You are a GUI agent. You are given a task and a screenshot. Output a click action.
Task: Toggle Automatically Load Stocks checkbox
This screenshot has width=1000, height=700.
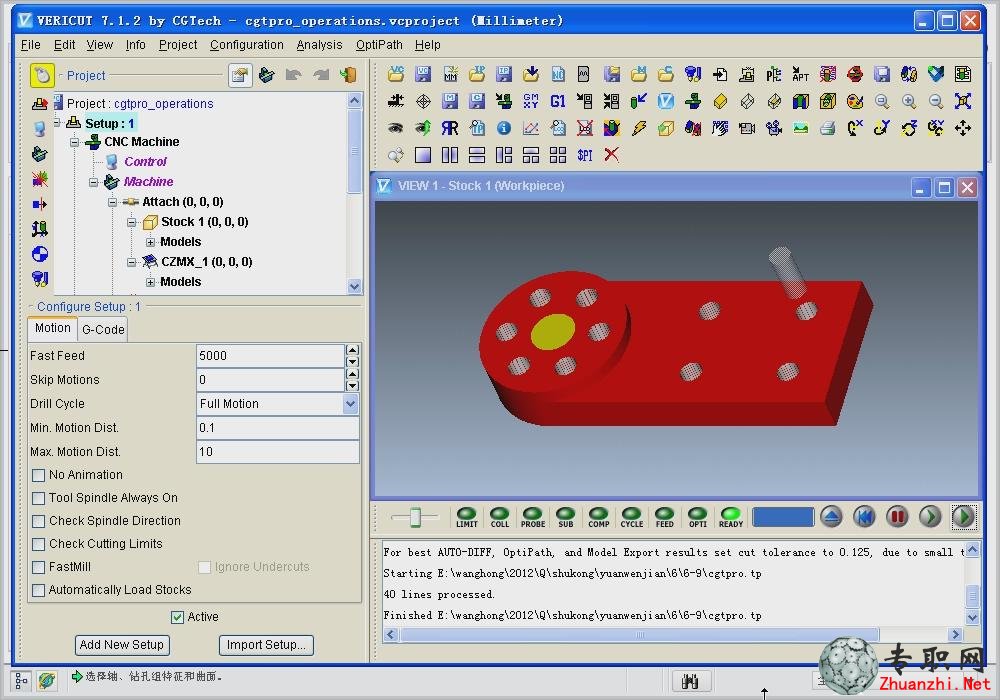(x=38, y=590)
